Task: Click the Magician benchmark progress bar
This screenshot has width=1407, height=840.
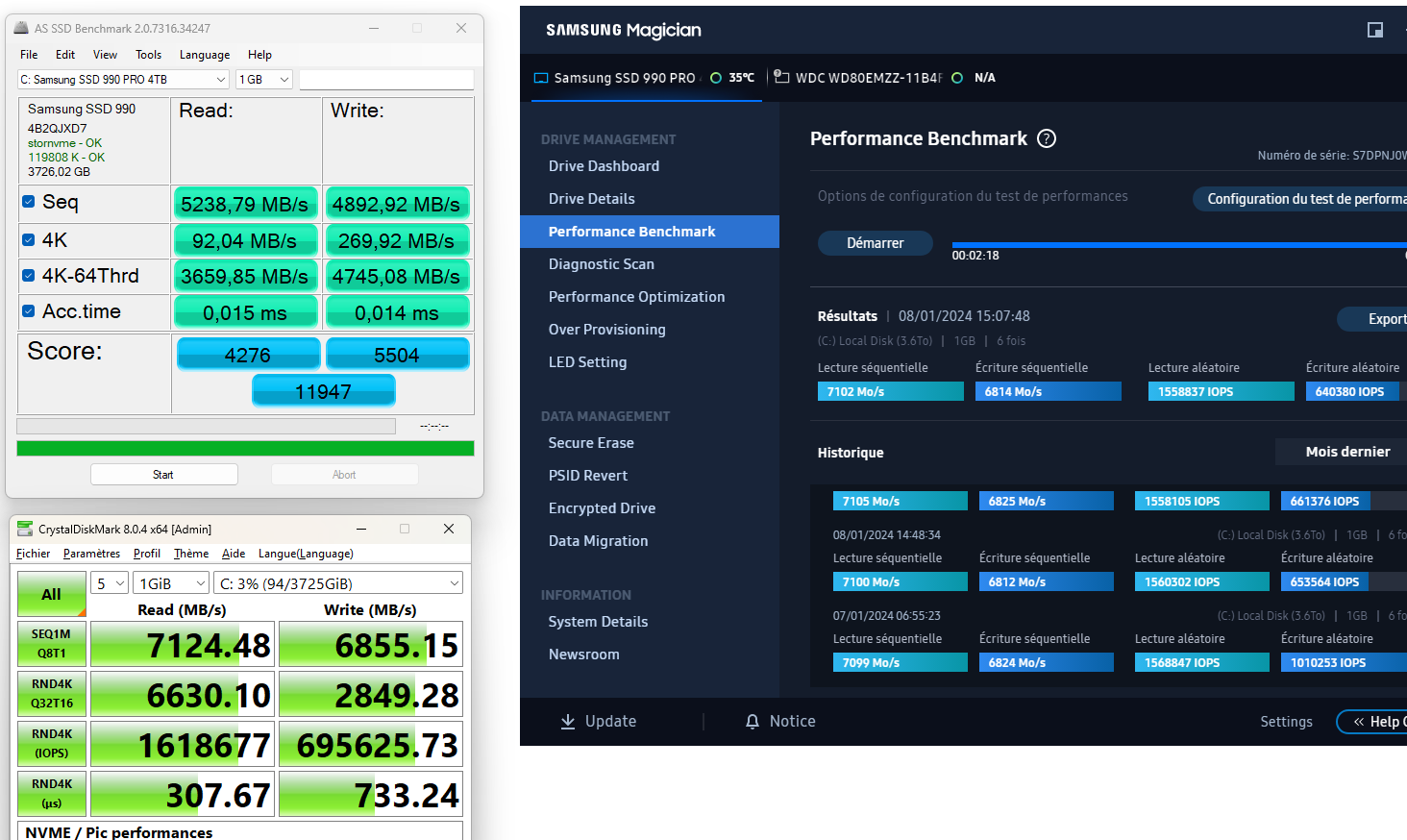Action: point(1179,245)
